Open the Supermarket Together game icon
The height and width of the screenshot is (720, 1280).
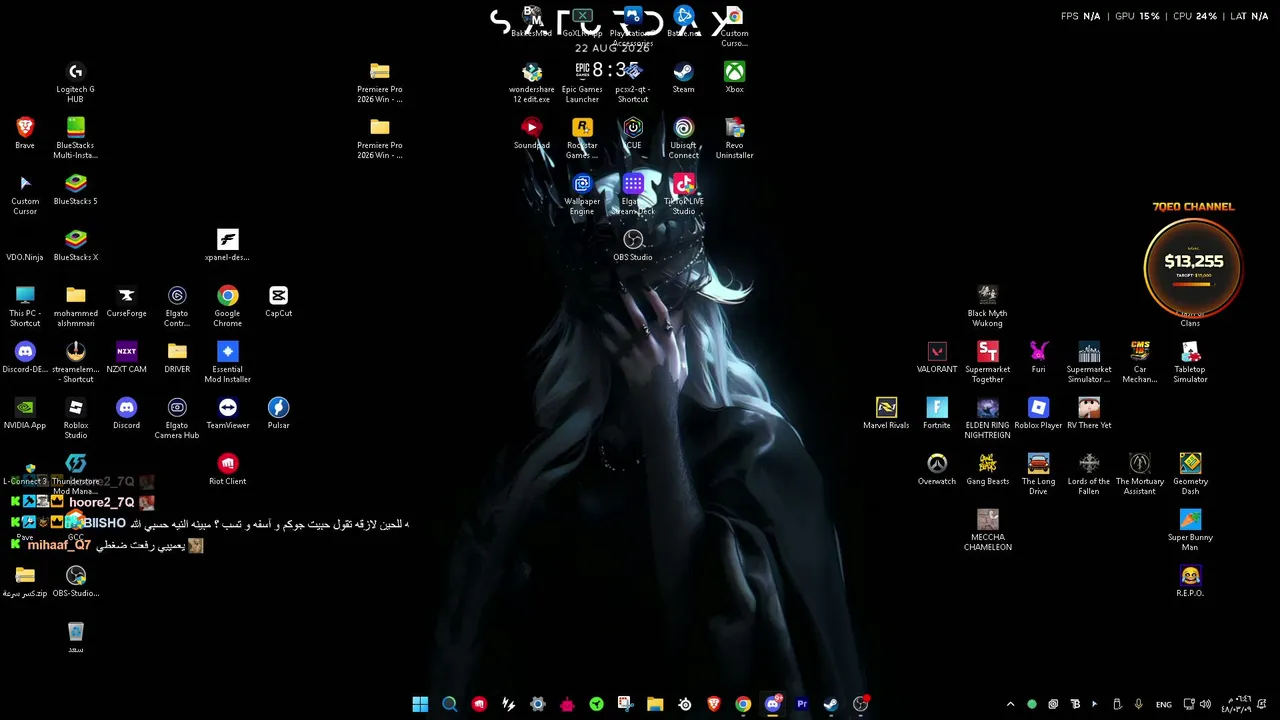point(987,361)
